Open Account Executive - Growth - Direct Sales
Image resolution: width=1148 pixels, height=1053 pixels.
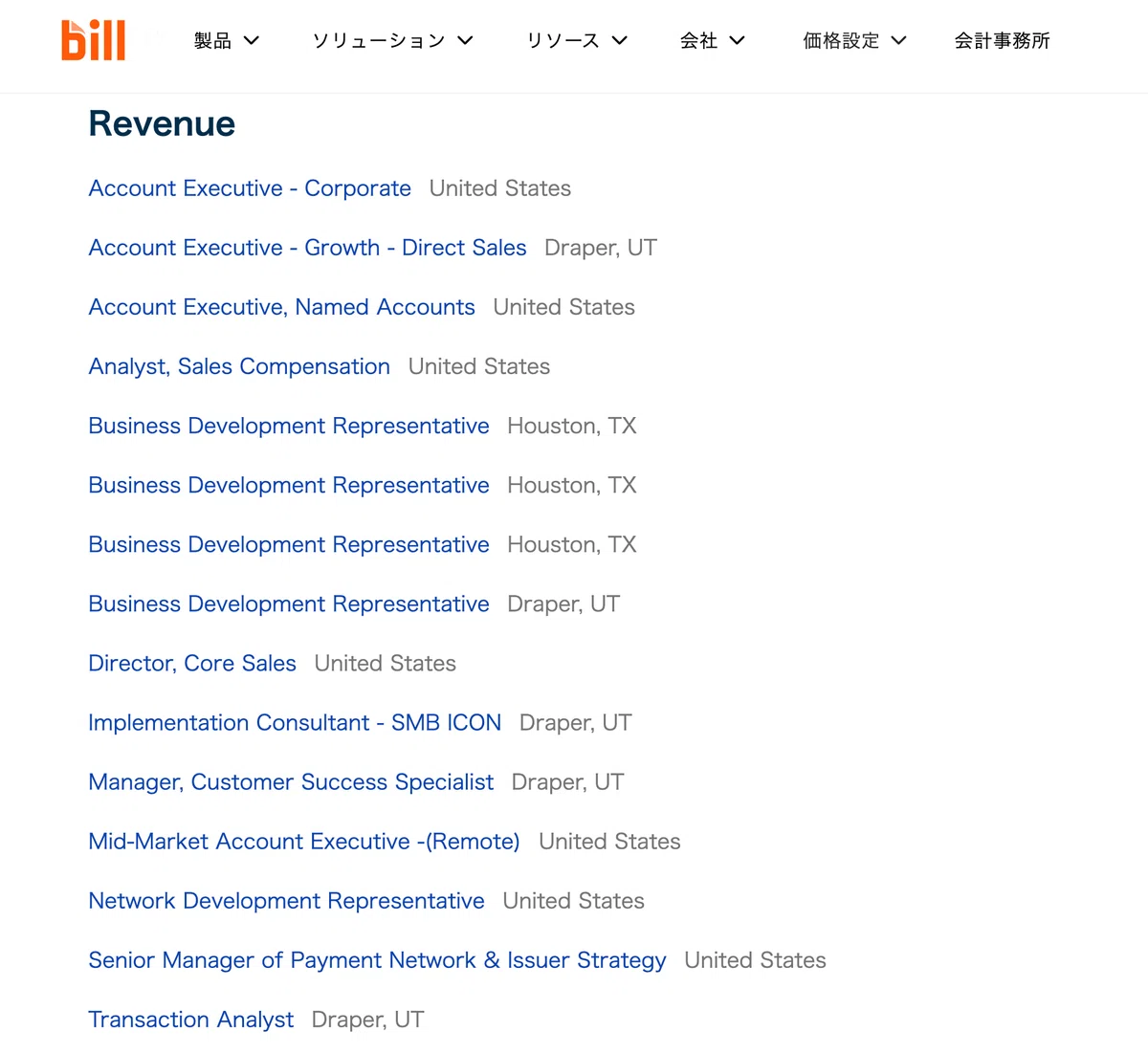(307, 248)
